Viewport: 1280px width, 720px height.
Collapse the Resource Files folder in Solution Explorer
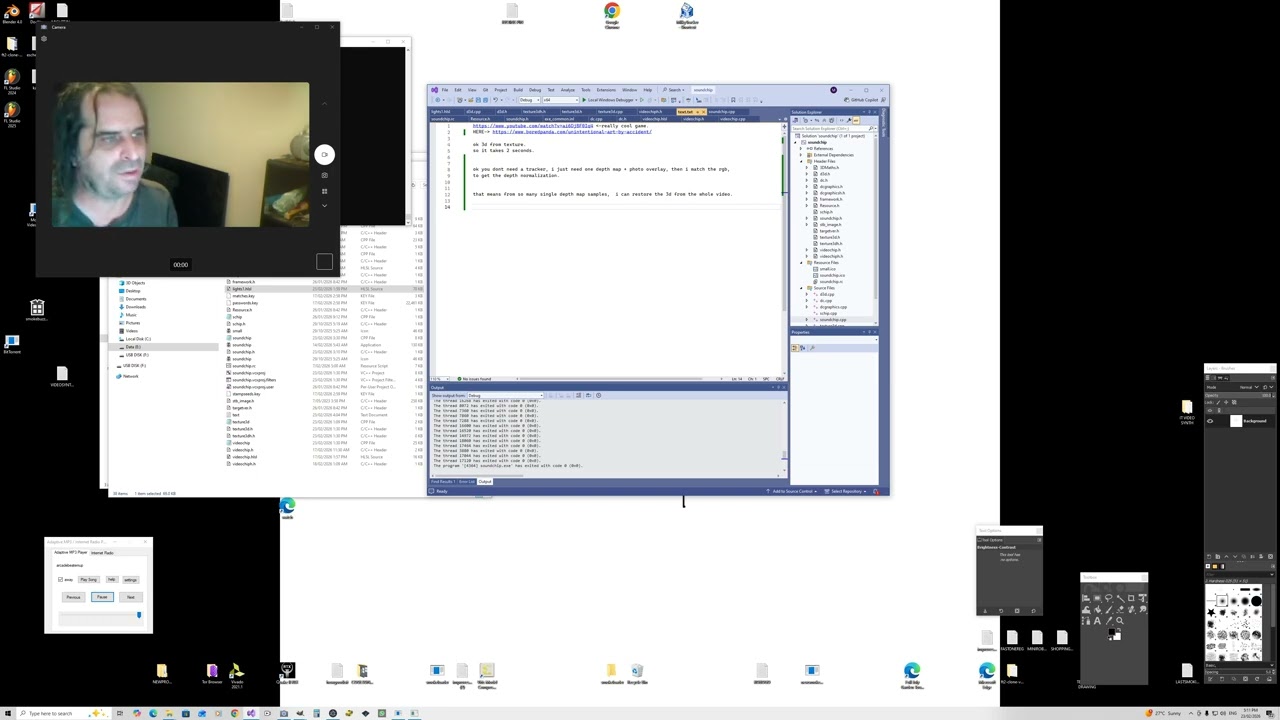800,262
